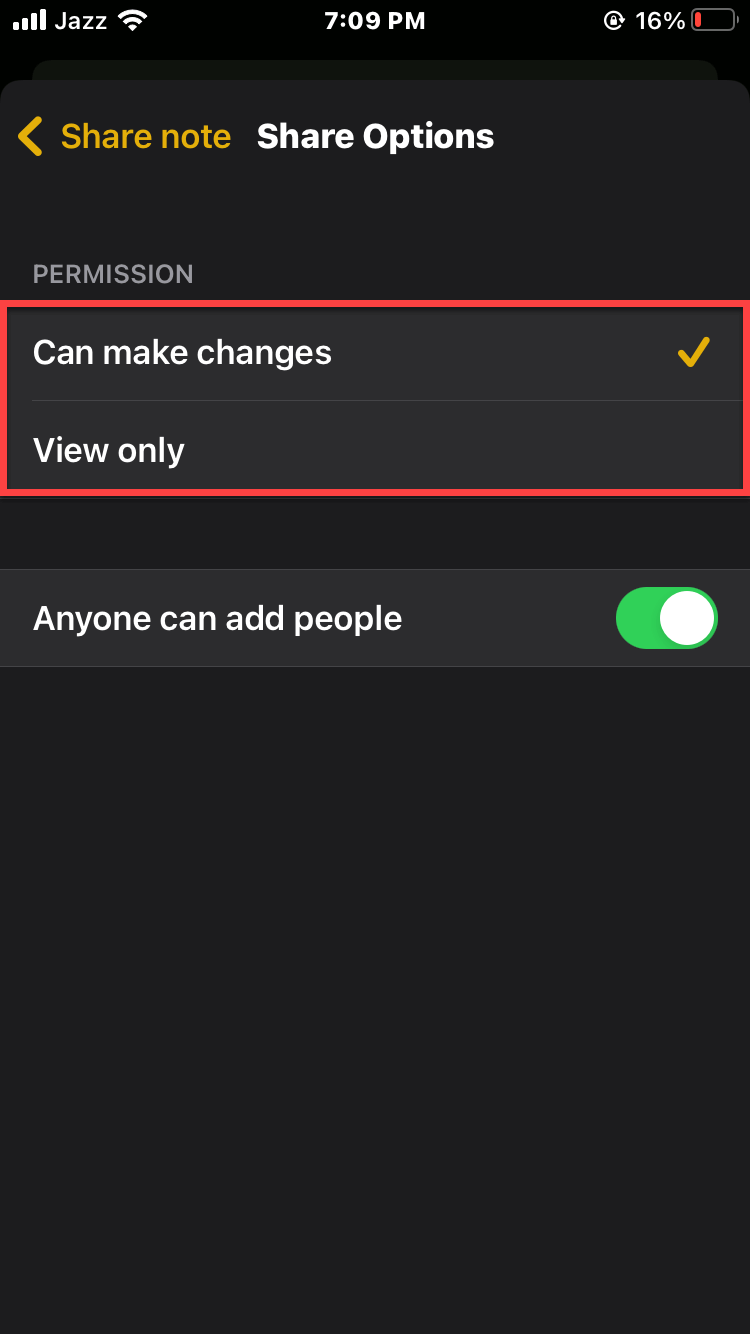Tap blank space right of View only
750x1334 pixels.
(x=460, y=450)
